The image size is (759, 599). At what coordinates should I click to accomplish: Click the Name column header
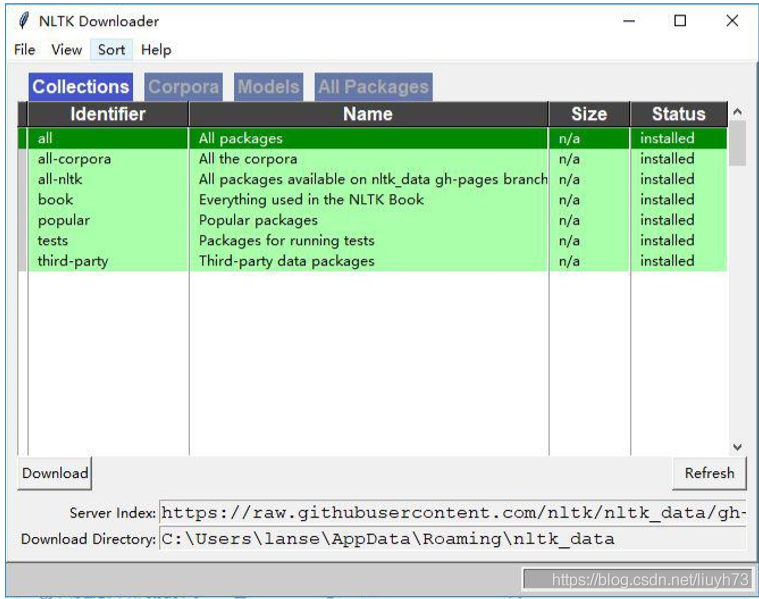(x=368, y=114)
